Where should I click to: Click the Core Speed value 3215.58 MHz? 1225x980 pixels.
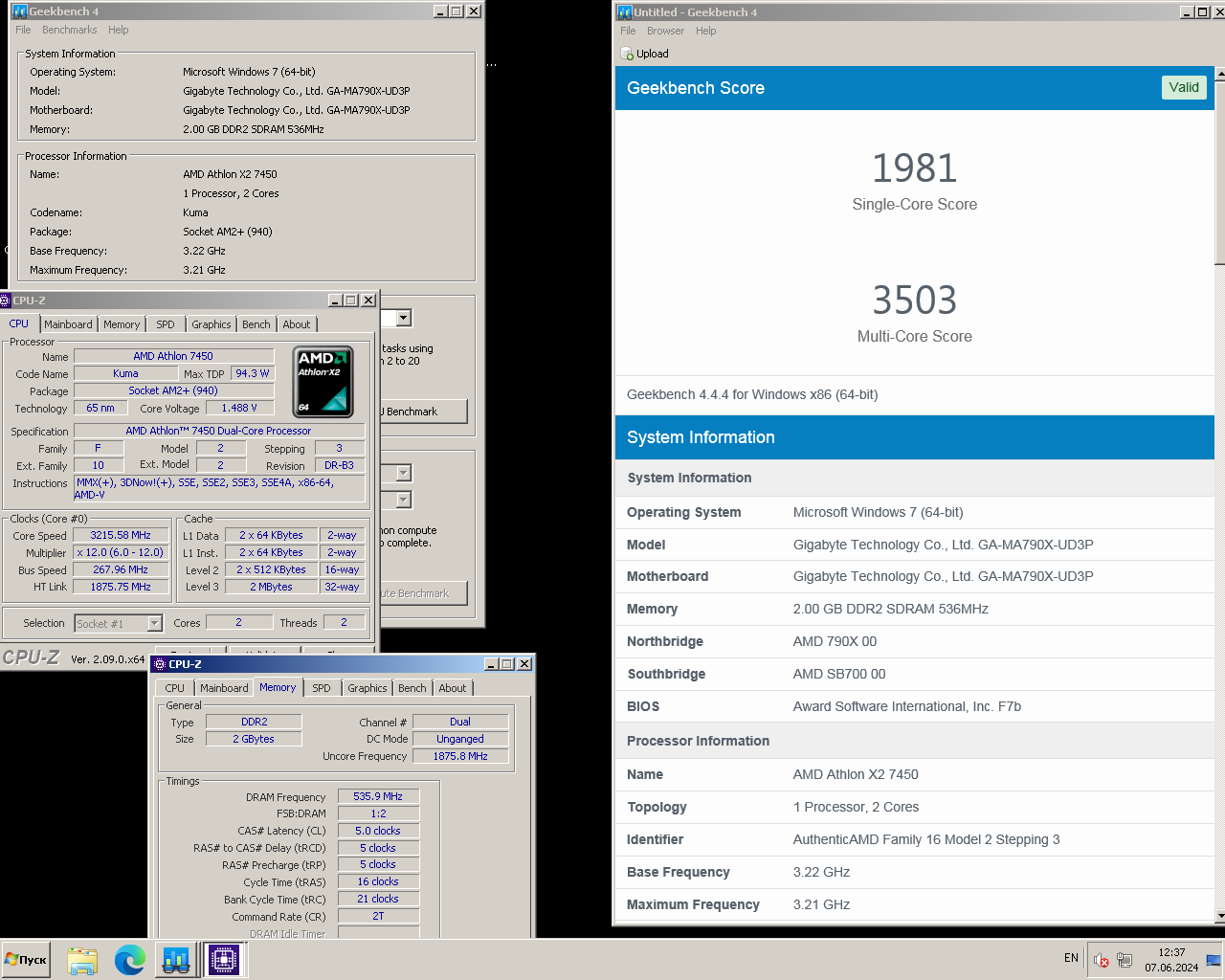point(121,535)
